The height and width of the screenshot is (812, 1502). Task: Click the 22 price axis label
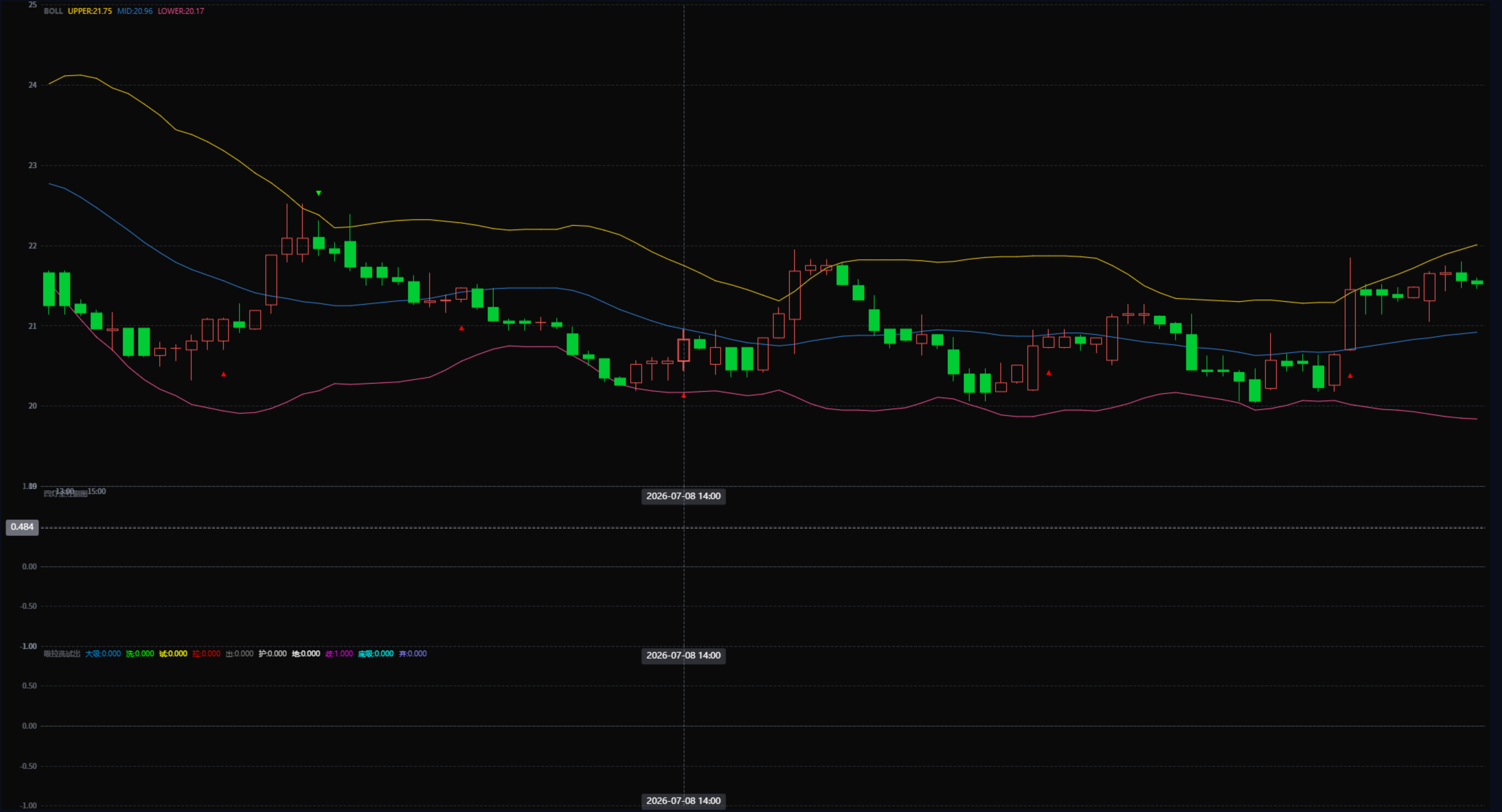[33, 246]
